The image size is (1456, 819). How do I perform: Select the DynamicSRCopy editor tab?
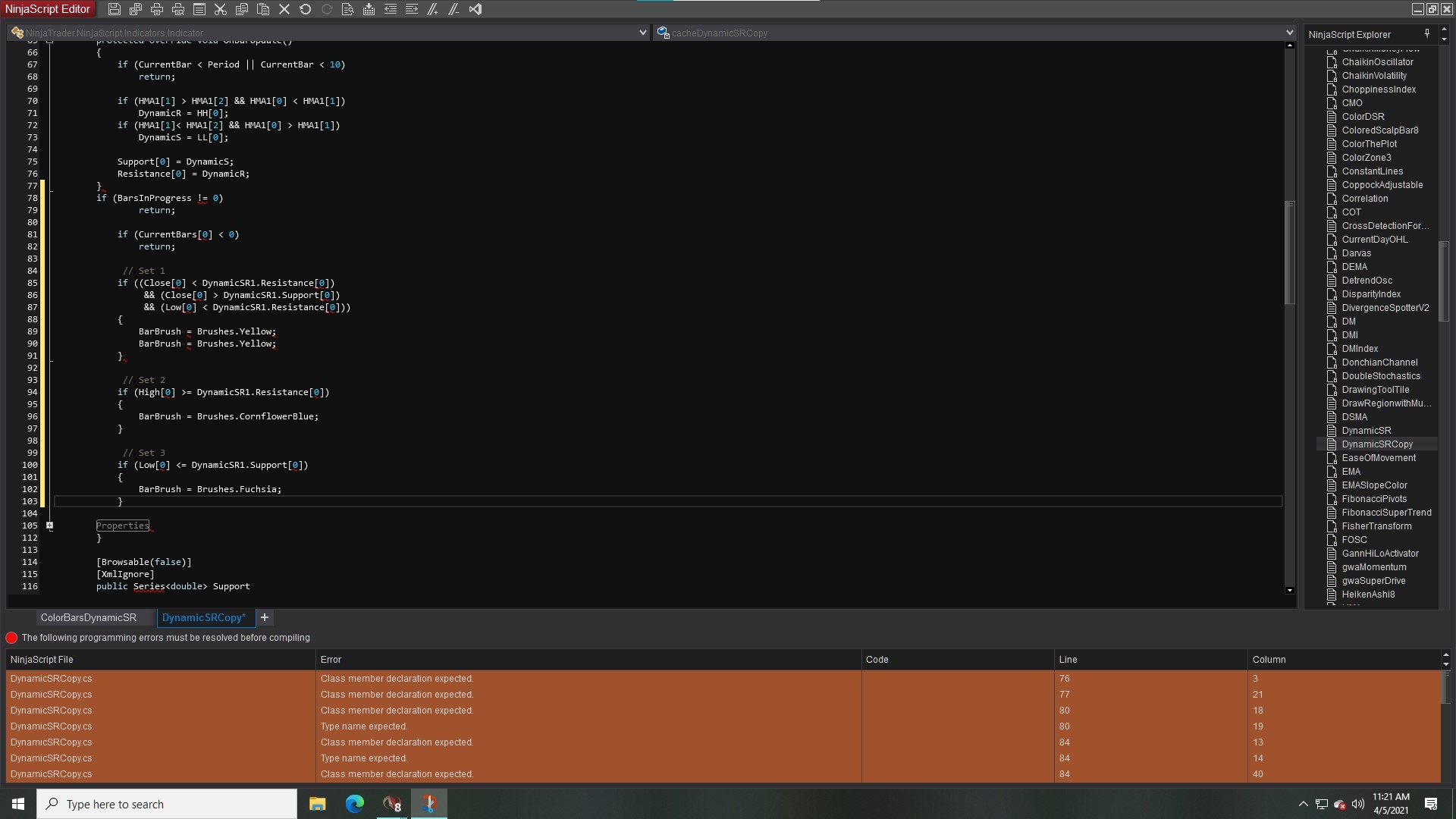[x=203, y=618]
